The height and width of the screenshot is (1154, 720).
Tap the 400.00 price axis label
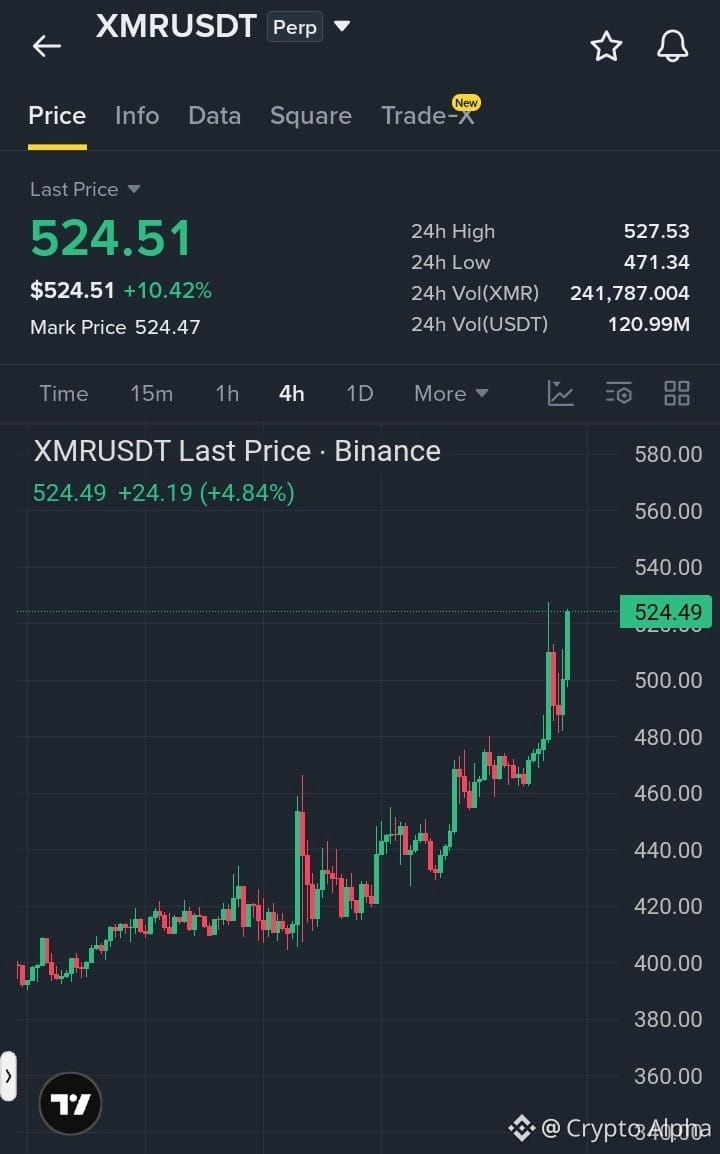point(668,963)
